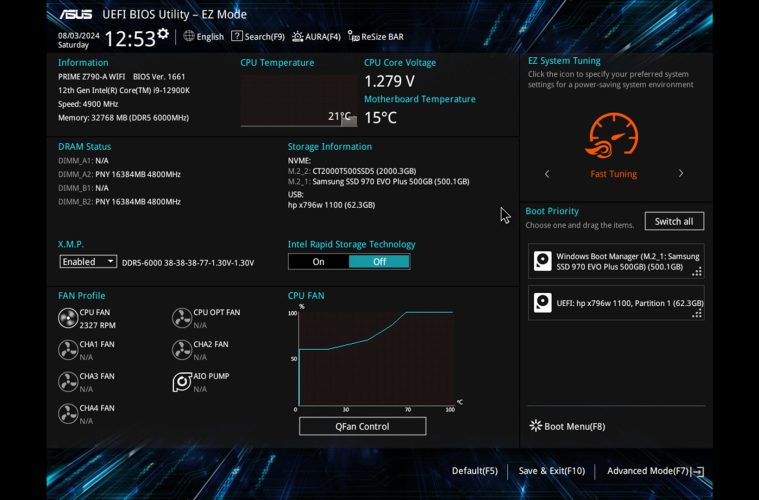Click the CHA3 FAN icon
Screen dimensions: 759x500
tap(68, 382)
